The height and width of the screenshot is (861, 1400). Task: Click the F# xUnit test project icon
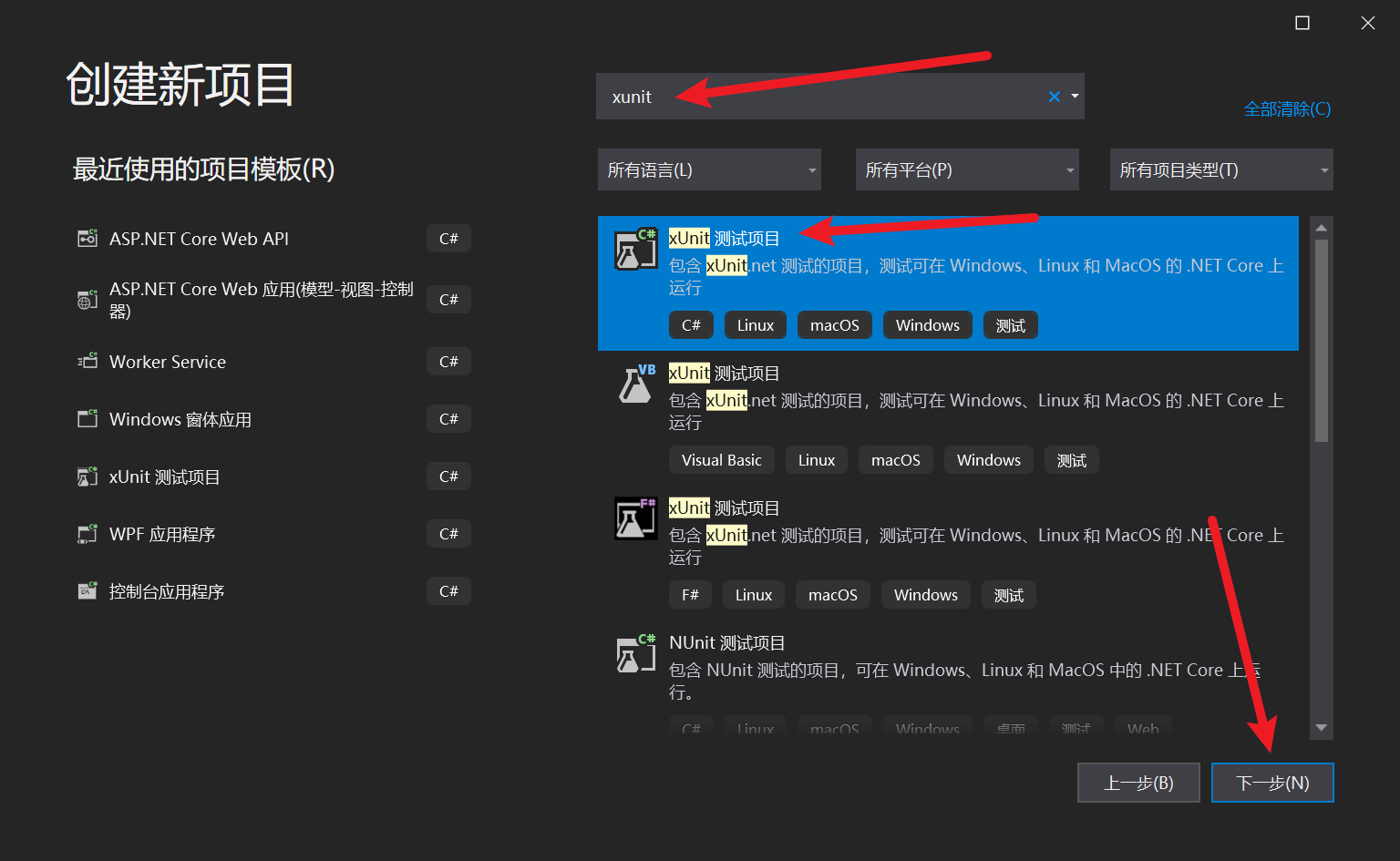pos(635,518)
